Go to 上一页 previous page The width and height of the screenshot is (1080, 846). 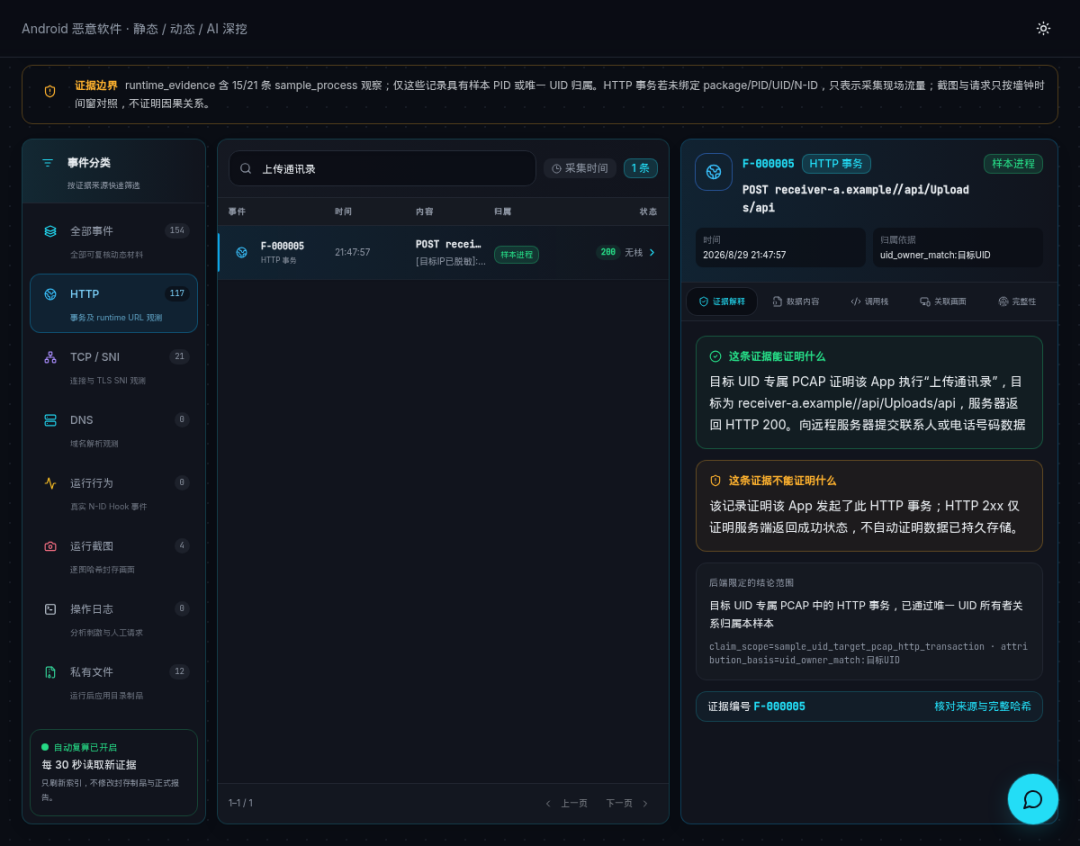567,803
